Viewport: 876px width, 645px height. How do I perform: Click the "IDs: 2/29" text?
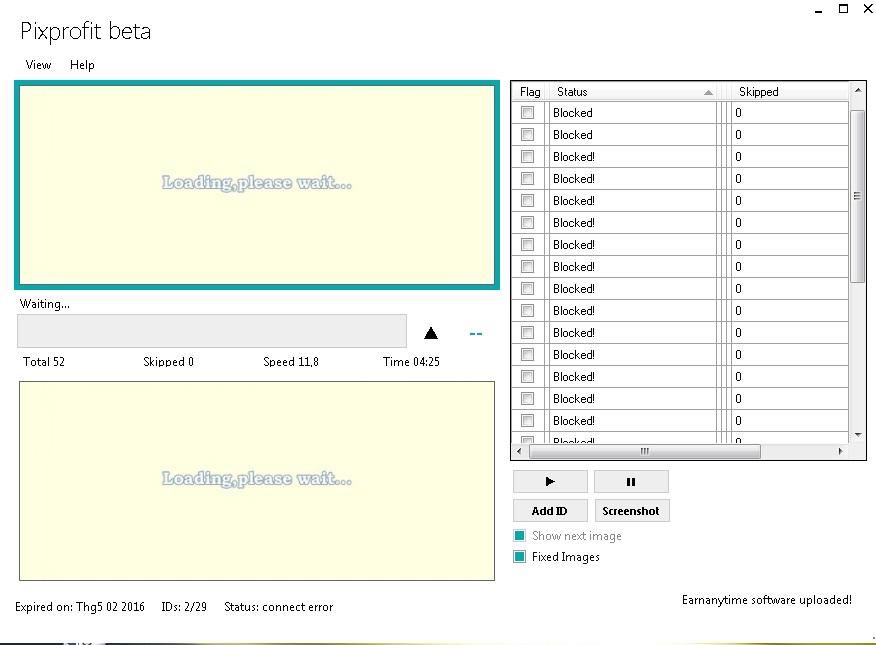[184, 607]
